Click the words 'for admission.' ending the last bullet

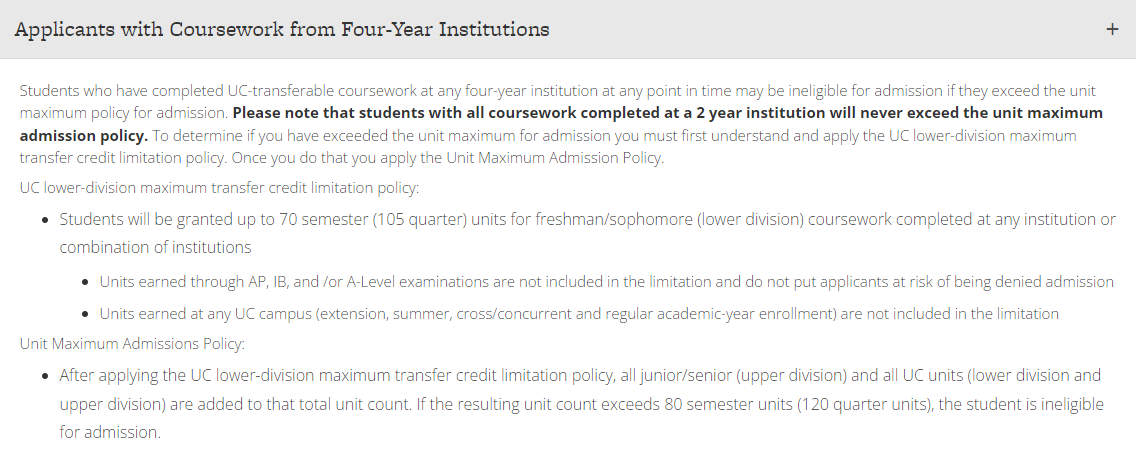pyautogui.click(x=110, y=433)
